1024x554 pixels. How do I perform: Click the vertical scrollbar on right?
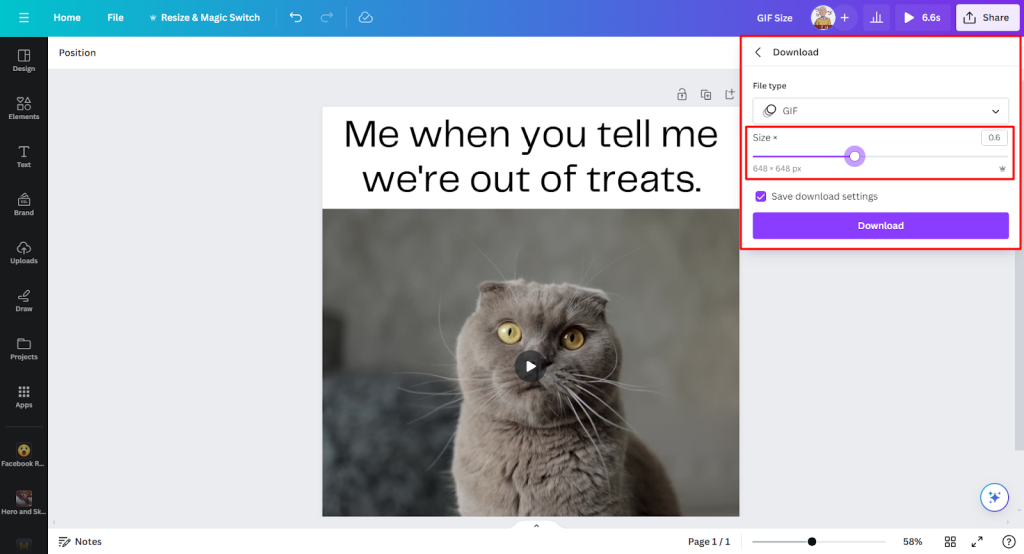[1019, 350]
